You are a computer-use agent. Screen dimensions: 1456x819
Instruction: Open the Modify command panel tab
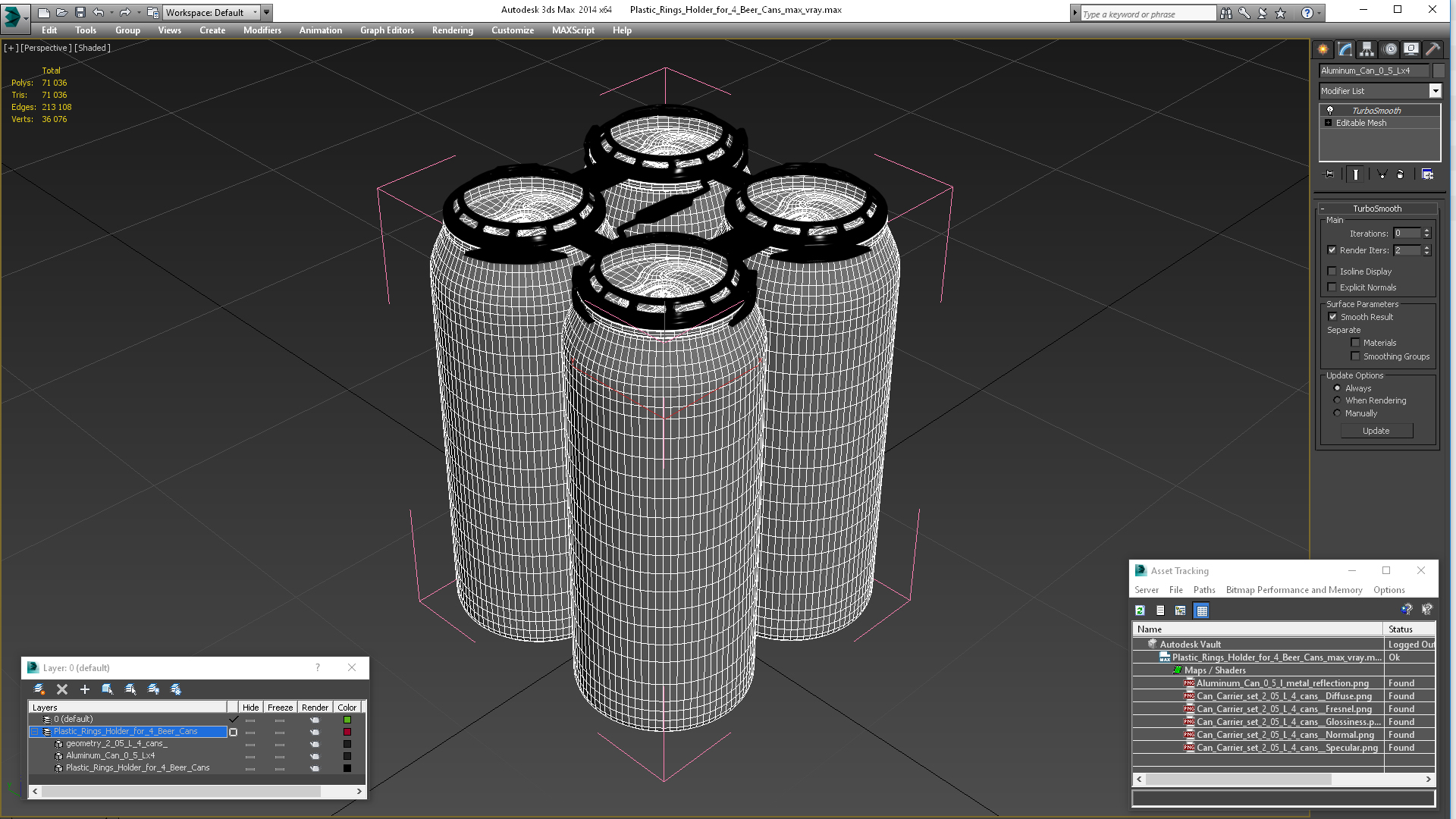click(x=1345, y=49)
